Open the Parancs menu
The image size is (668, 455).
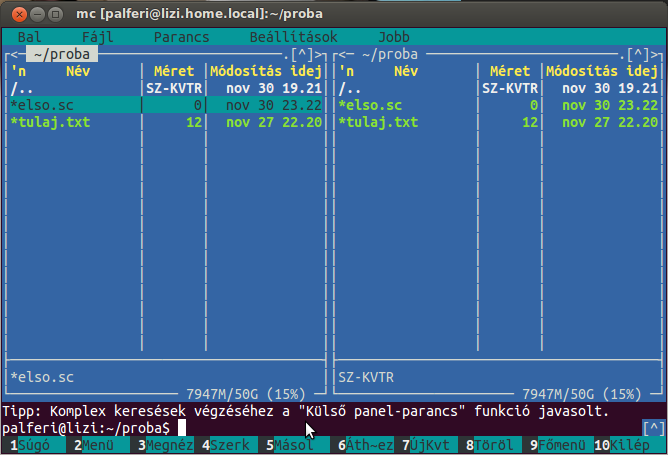click(182, 37)
